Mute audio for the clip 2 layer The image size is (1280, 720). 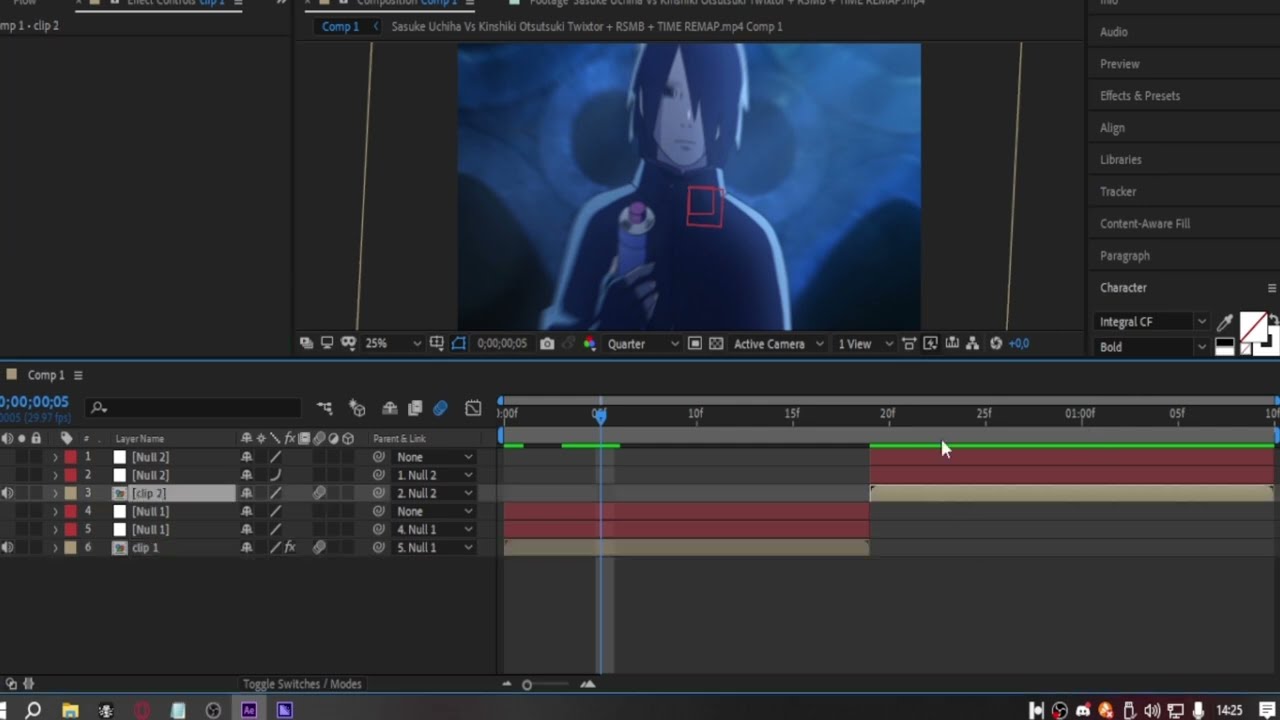(x=8, y=493)
